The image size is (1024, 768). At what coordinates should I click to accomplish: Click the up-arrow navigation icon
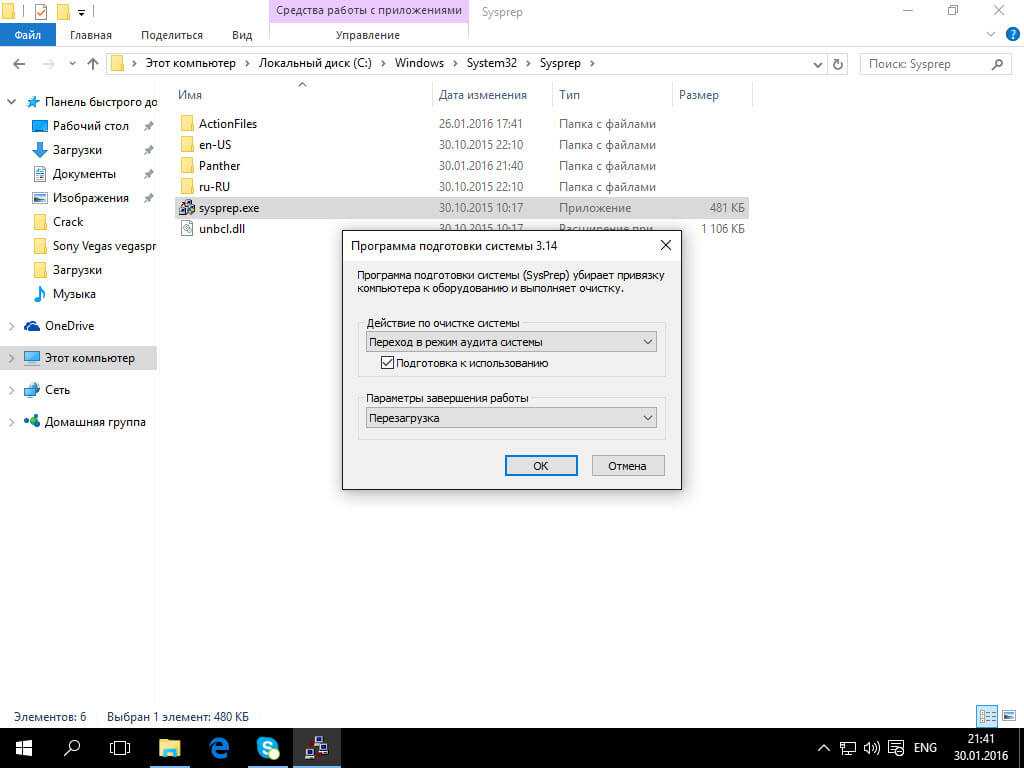pos(93,64)
